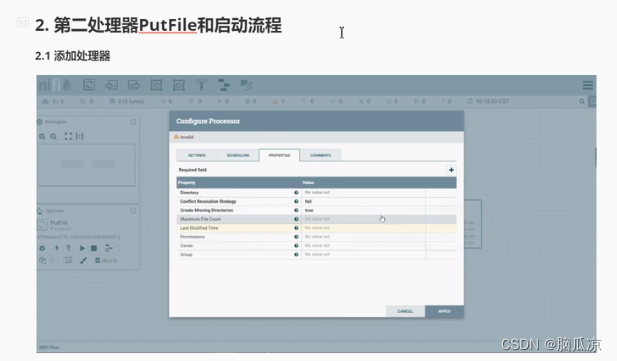Show help for the Owner property
This screenshot has height=361, width=617.
(x=296, y=246)
